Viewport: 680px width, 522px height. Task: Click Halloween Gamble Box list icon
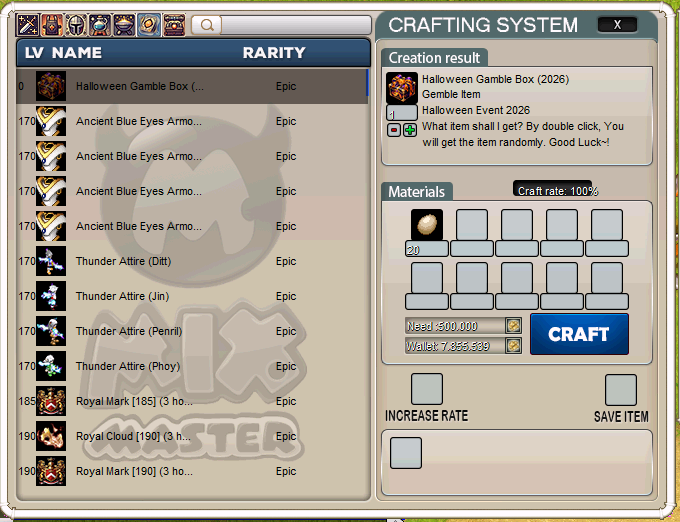pos(51,86)
